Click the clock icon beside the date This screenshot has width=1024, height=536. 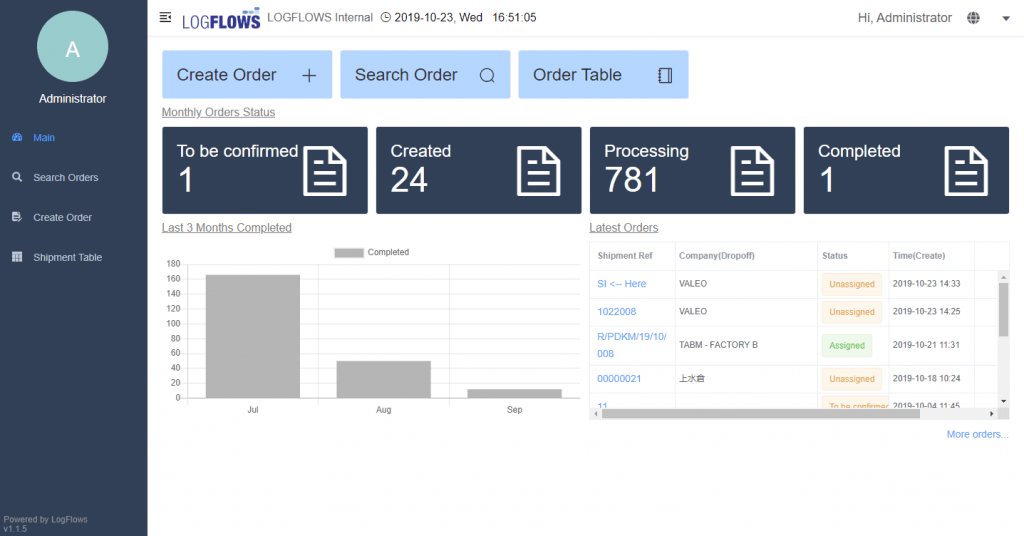point(386,18)
